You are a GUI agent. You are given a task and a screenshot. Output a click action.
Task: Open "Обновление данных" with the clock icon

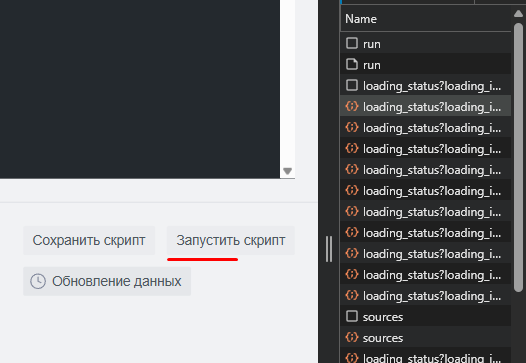pyautogui.click(x=107, y=281)
